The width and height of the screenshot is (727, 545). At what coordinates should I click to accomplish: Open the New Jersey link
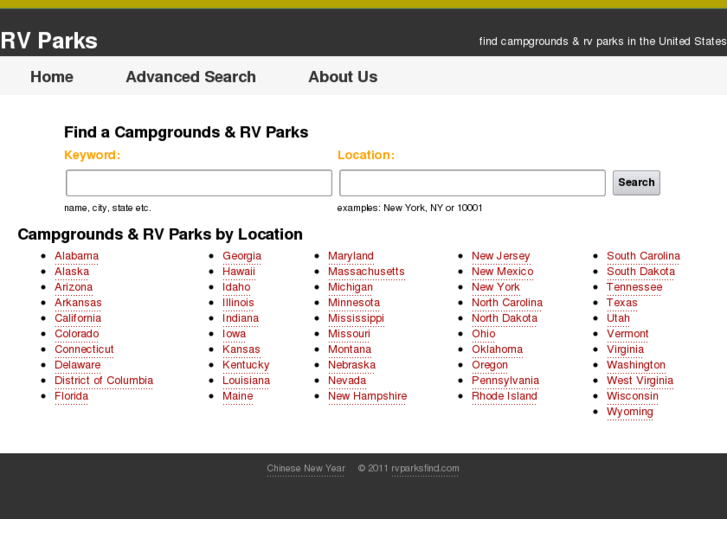click(501, 256)
